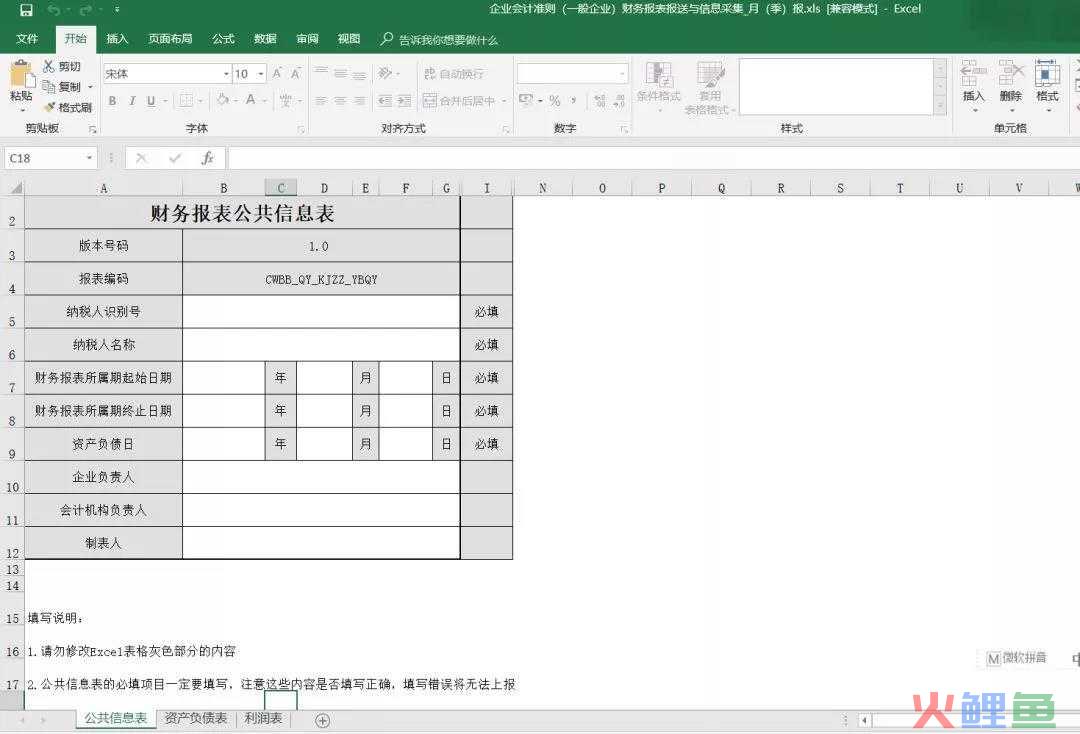Switch to the 插入 ribbon tab
1080x734 pixels.
pos(117,38)
